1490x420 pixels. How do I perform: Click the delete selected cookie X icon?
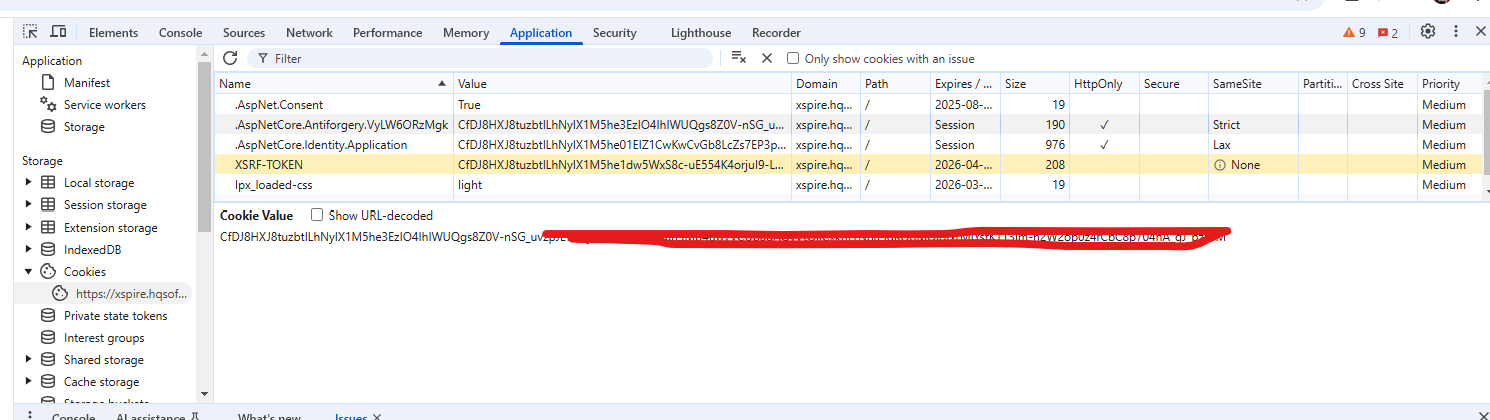(x=767, y=58)
